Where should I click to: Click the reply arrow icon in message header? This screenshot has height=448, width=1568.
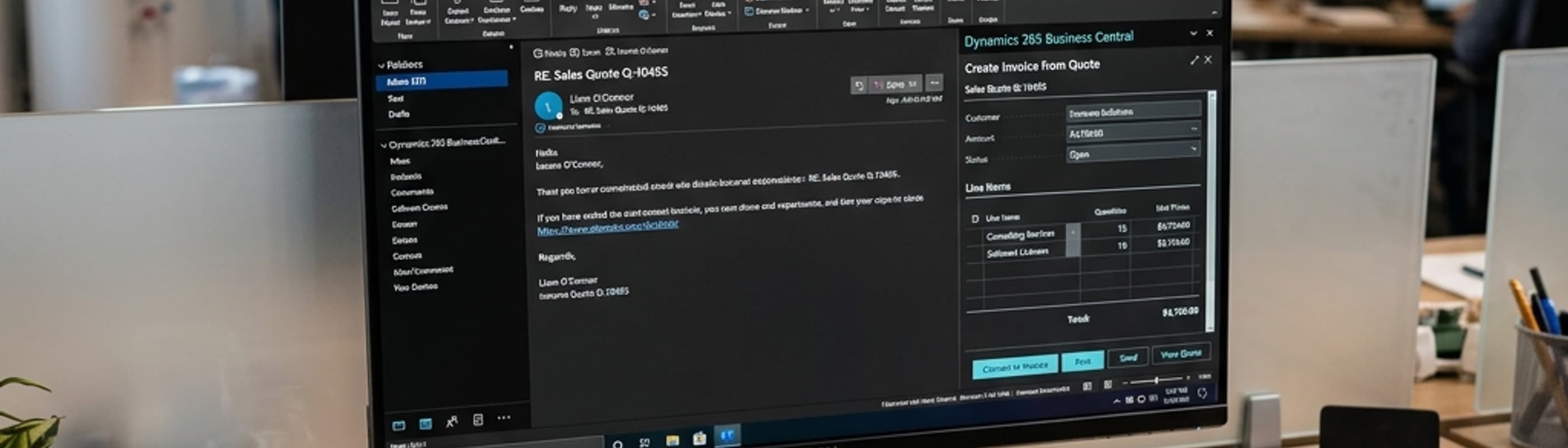[859, 86]
